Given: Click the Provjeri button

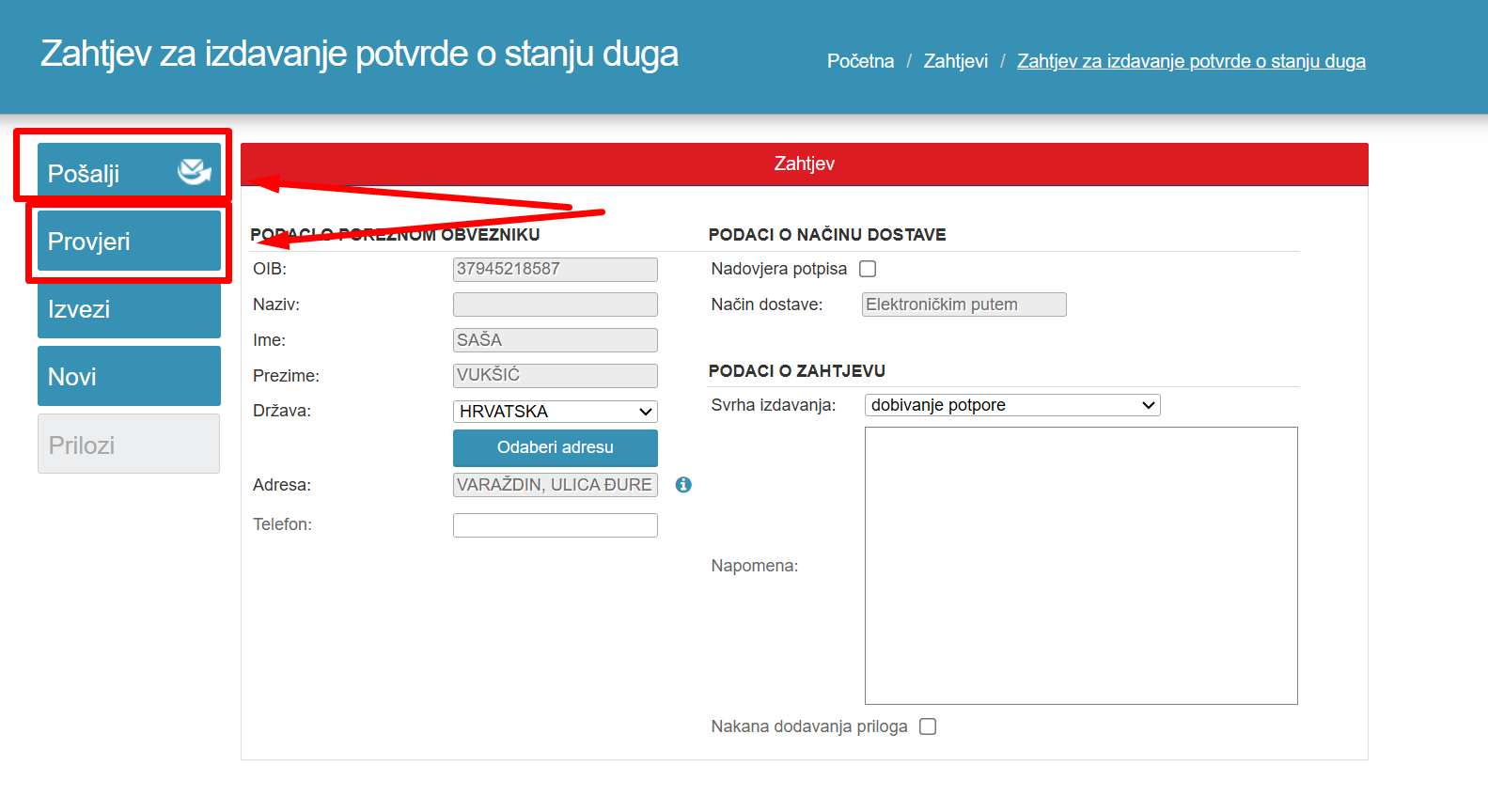Looking at the screenshot, I should point(129,242).
